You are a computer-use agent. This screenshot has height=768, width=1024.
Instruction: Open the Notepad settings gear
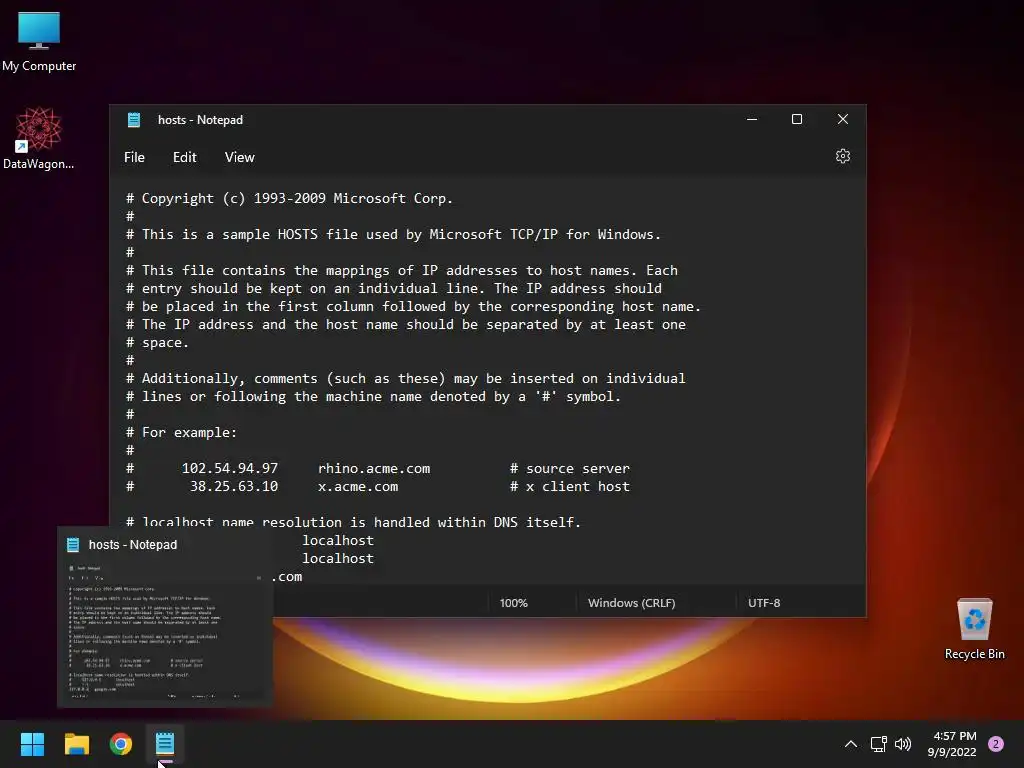(x=842, y=157)
